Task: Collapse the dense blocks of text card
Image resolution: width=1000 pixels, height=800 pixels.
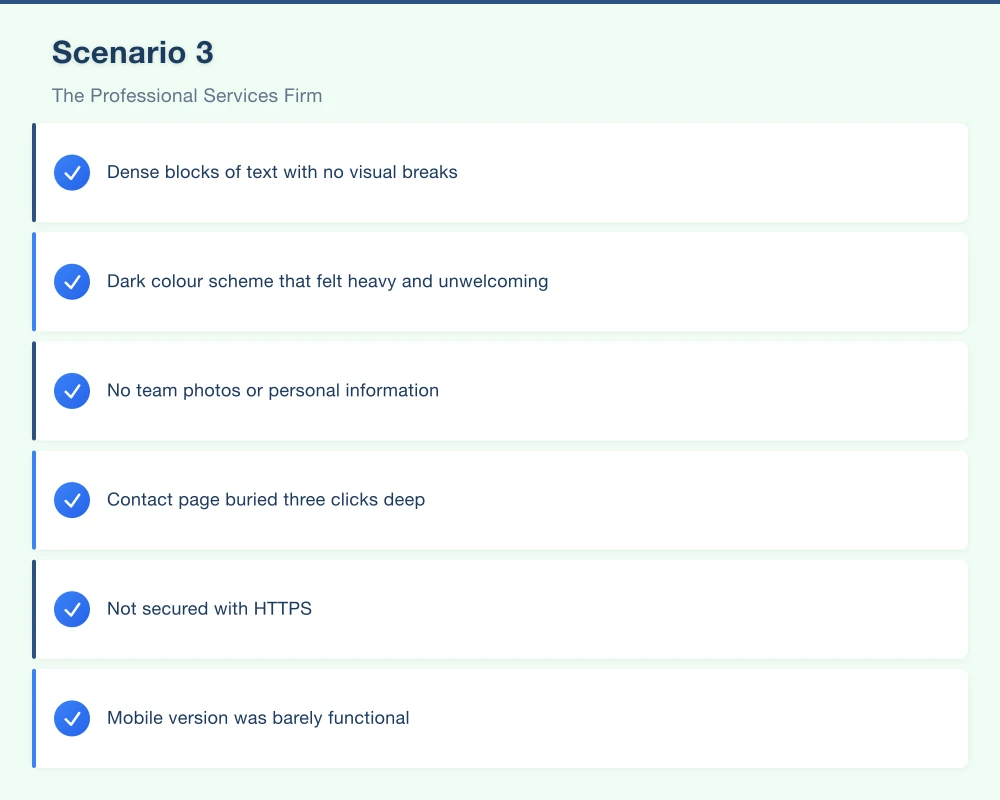Action: coord(500,172)
